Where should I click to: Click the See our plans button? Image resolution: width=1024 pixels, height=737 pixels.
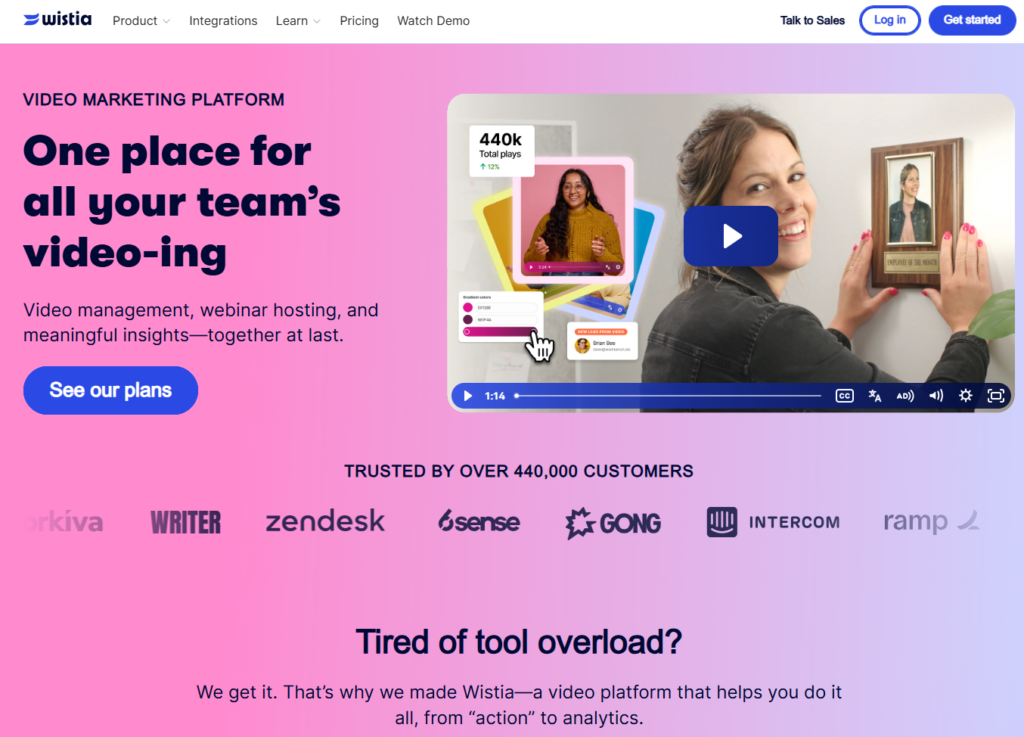(111, 390)
